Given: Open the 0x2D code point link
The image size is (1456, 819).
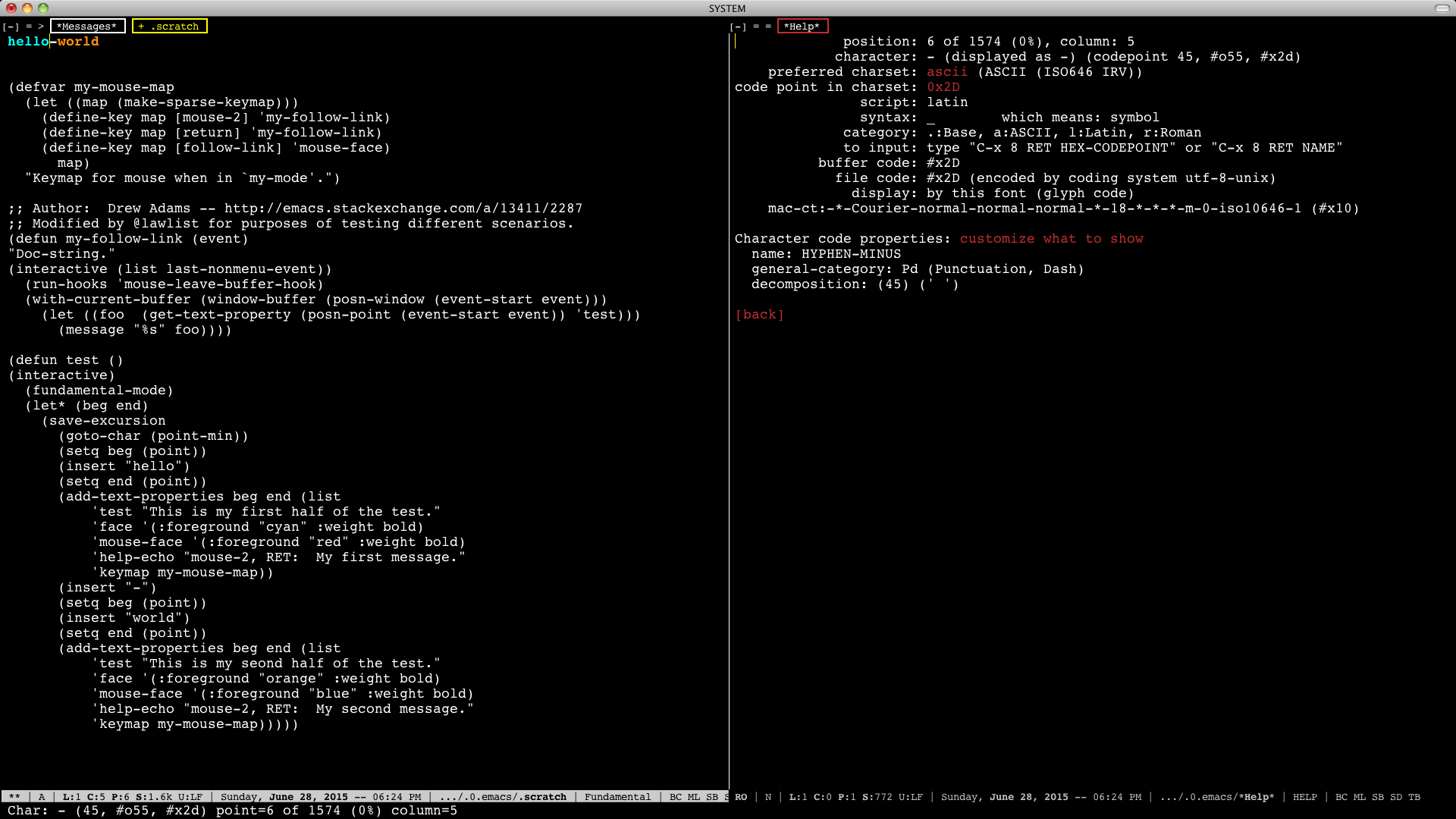Looking at the screenshot, I should coord(943,87).
